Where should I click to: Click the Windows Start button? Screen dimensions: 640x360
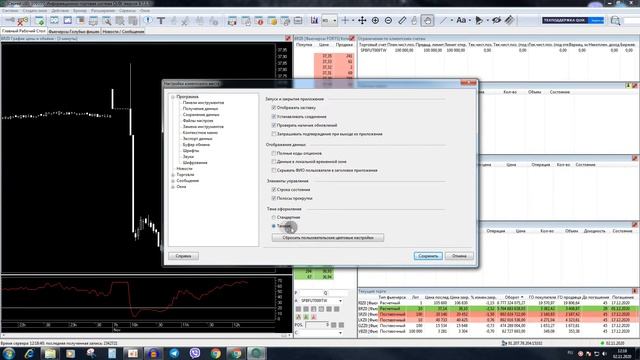9,353
